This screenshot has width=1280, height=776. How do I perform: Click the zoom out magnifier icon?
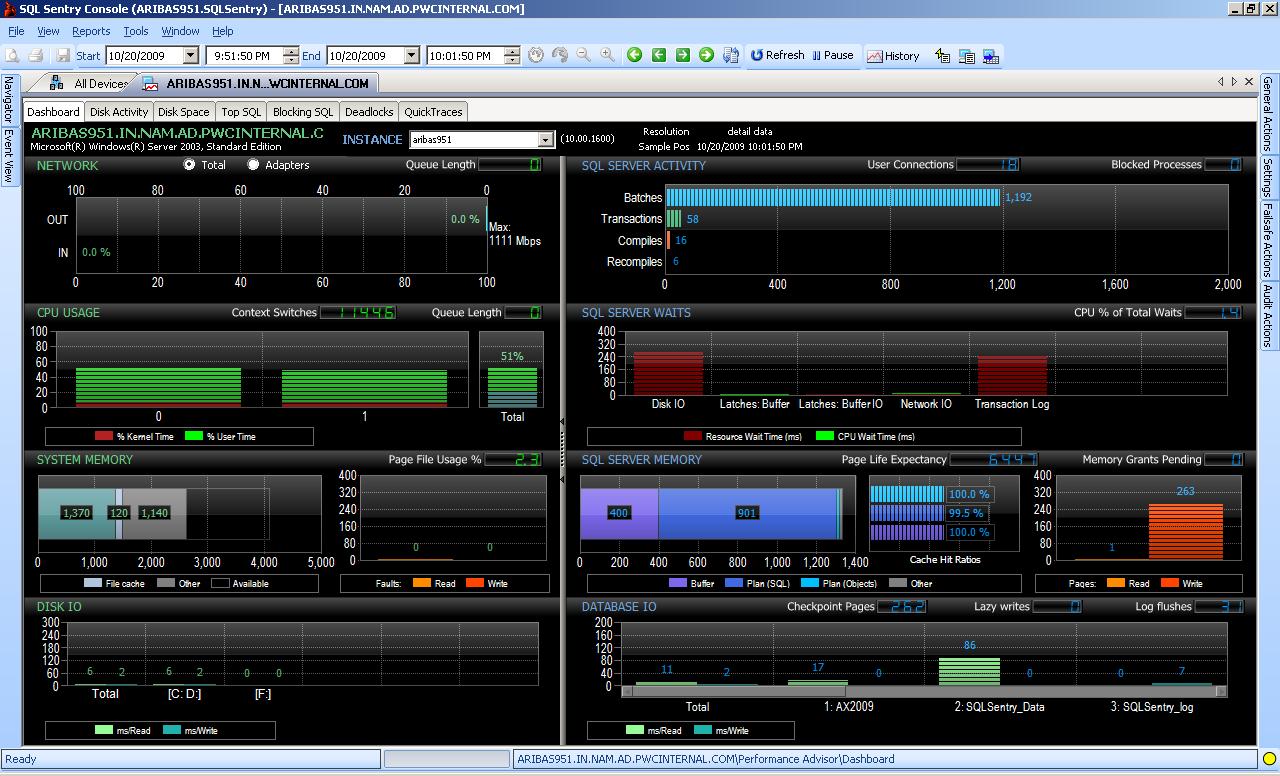point(584,56)
